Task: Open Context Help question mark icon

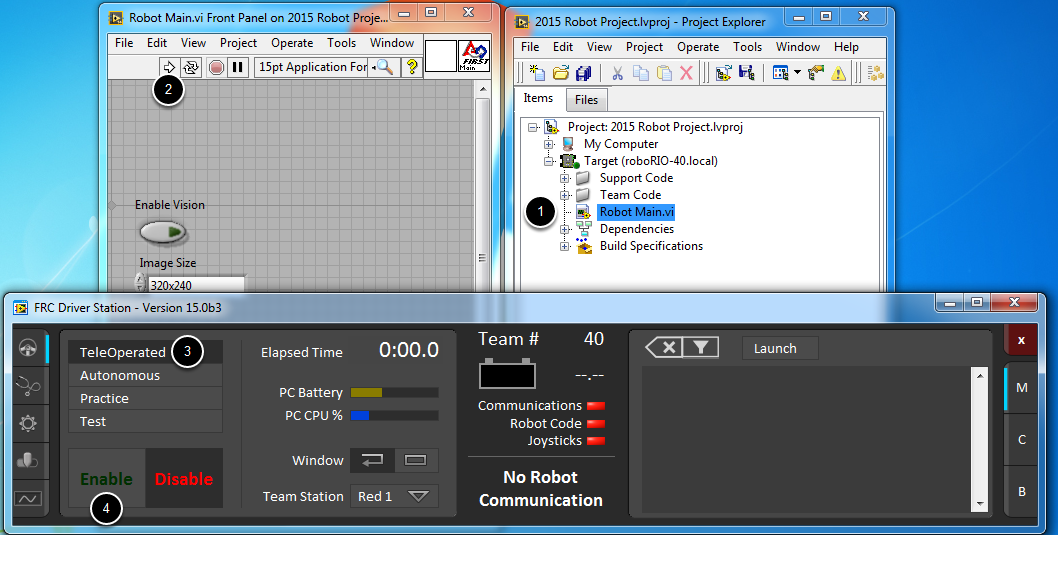Action: click(x=412, y=67)
